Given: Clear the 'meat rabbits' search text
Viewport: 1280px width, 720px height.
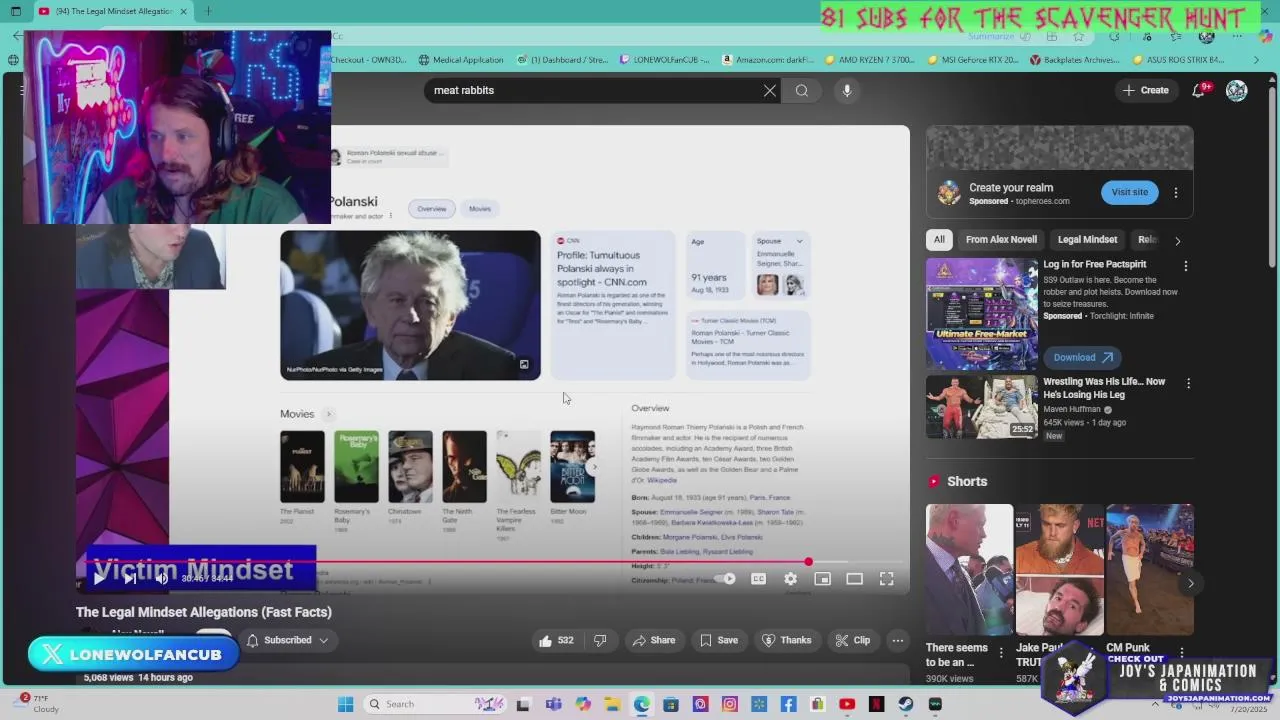Looking at the screenshot, I should coord(770,90).
